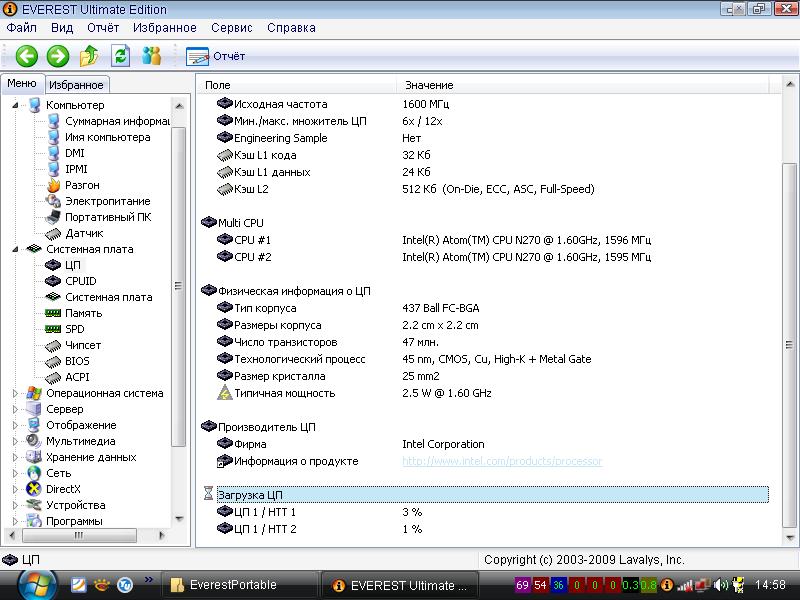The image size is (800, 600).
Task: Select Имя компьютера in the tree
Action: point(108,137)
